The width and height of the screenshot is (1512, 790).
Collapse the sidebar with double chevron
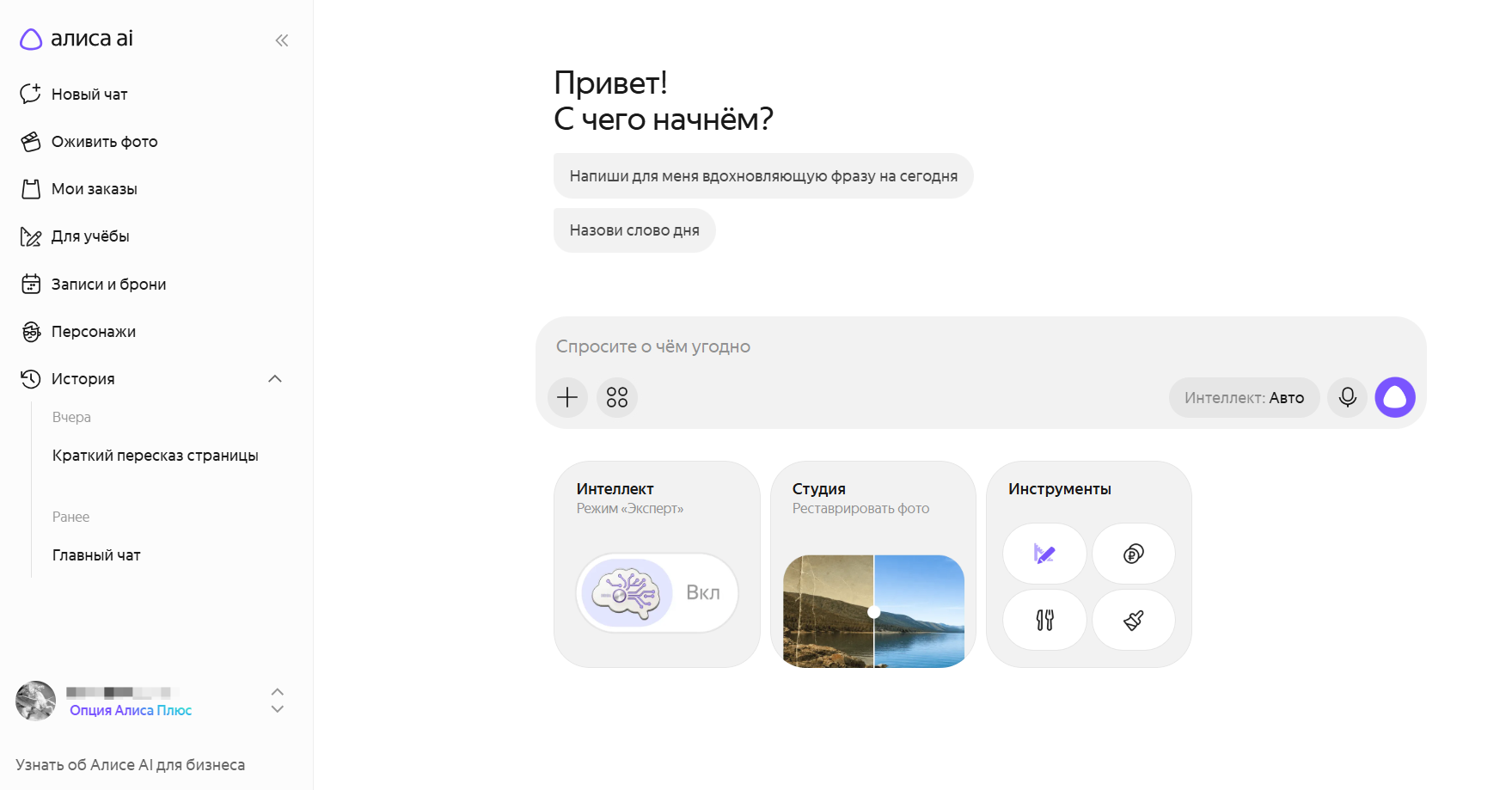tap(281, 40)
